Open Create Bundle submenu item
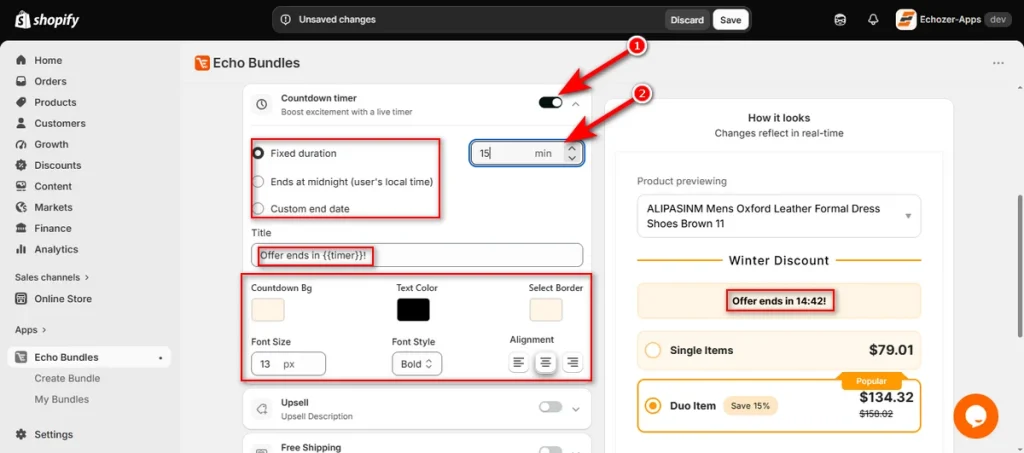The height and width of the screenshot is (453, 1024). point(67,378)
